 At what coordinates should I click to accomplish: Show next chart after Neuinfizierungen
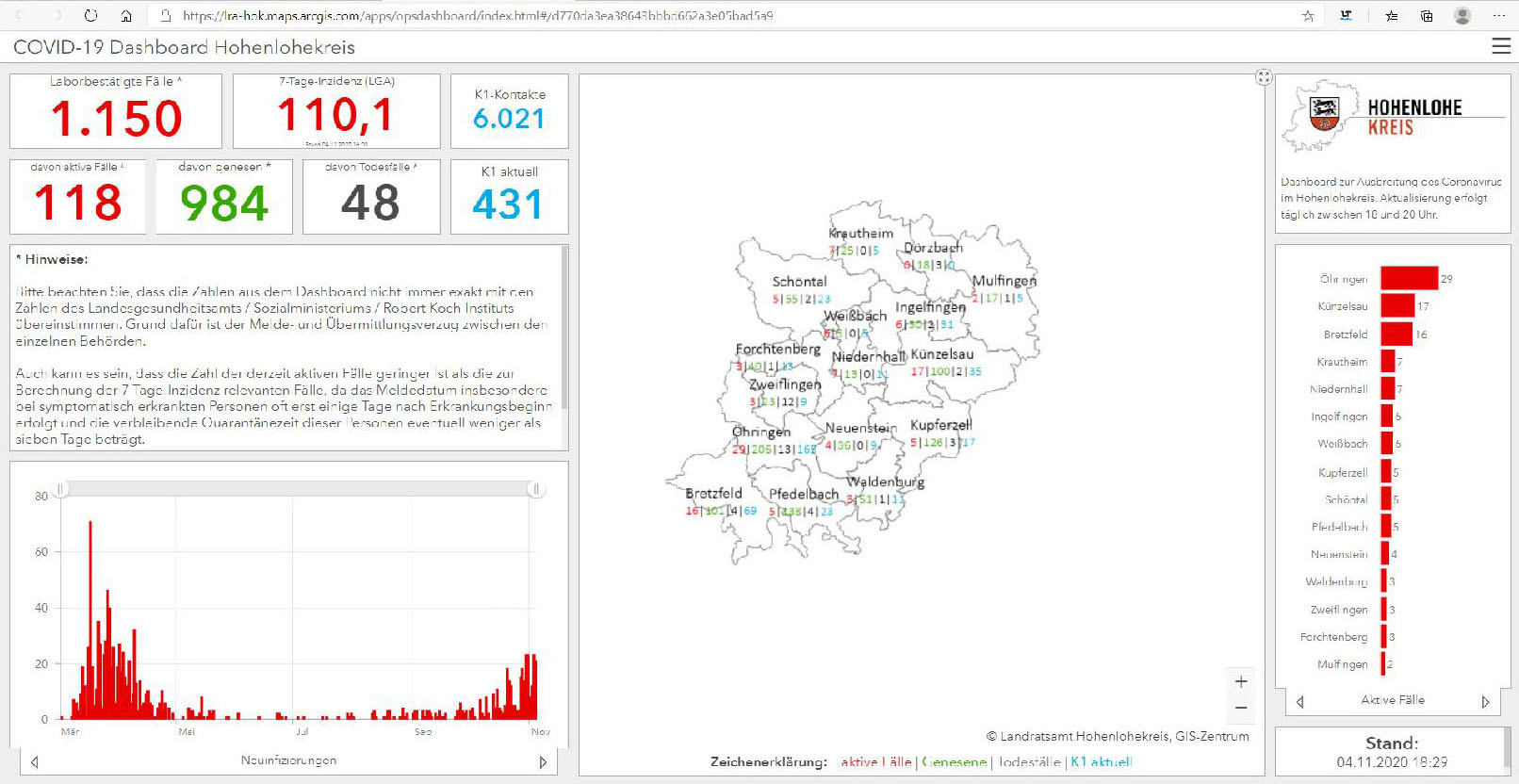point(543,761)
